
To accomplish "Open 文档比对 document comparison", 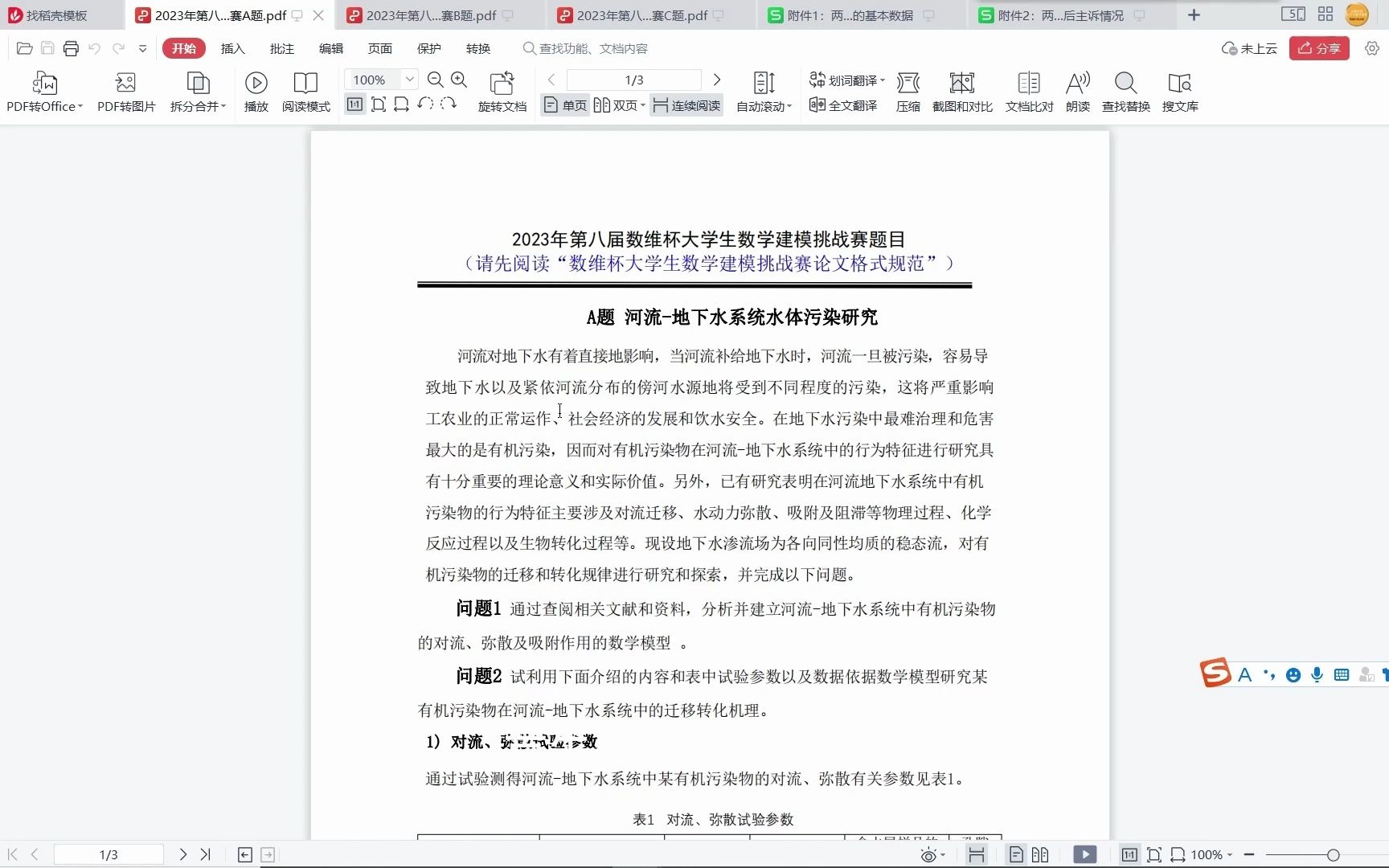I will click(x=1028, y=91).
